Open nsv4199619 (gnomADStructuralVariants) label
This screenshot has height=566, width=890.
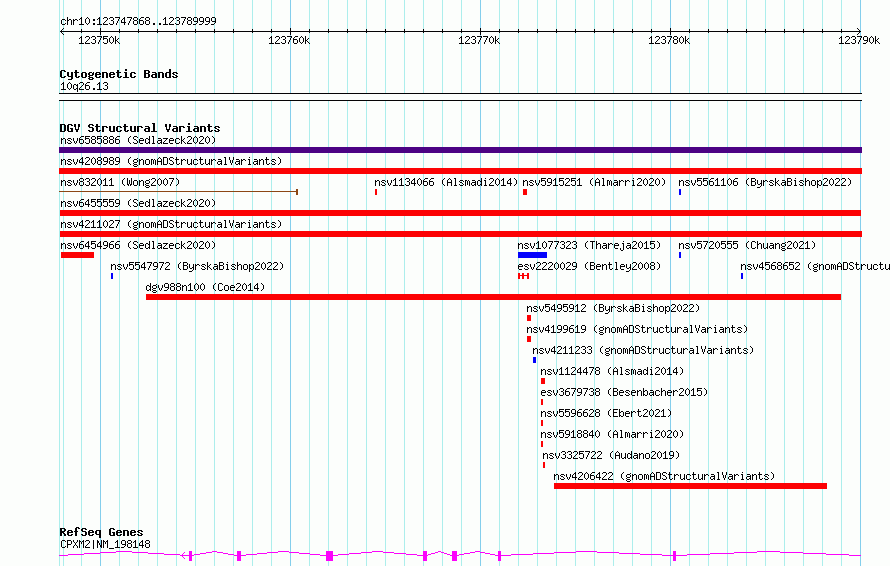[637, 329]
